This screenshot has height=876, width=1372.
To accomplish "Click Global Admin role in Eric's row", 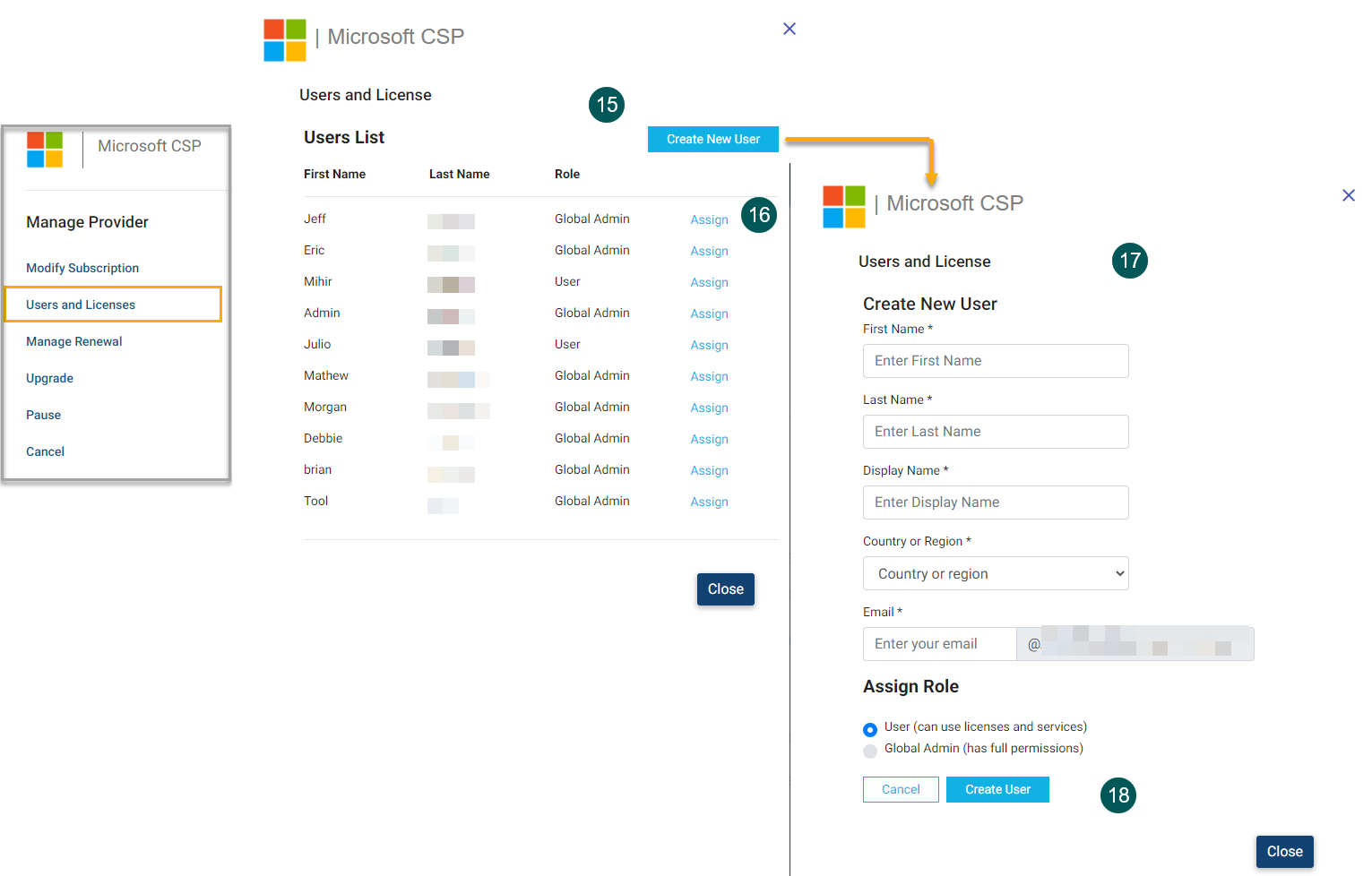I will (591, 250).
